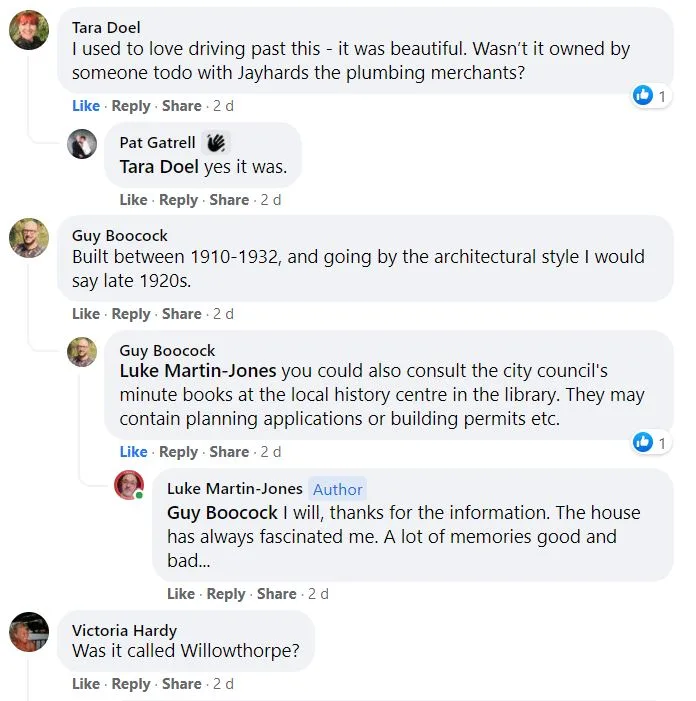This screenshot has height=701, width=696.
Task: Click the Luke Martin-Jones mention in Guy's reply
Action: [198, 371]
